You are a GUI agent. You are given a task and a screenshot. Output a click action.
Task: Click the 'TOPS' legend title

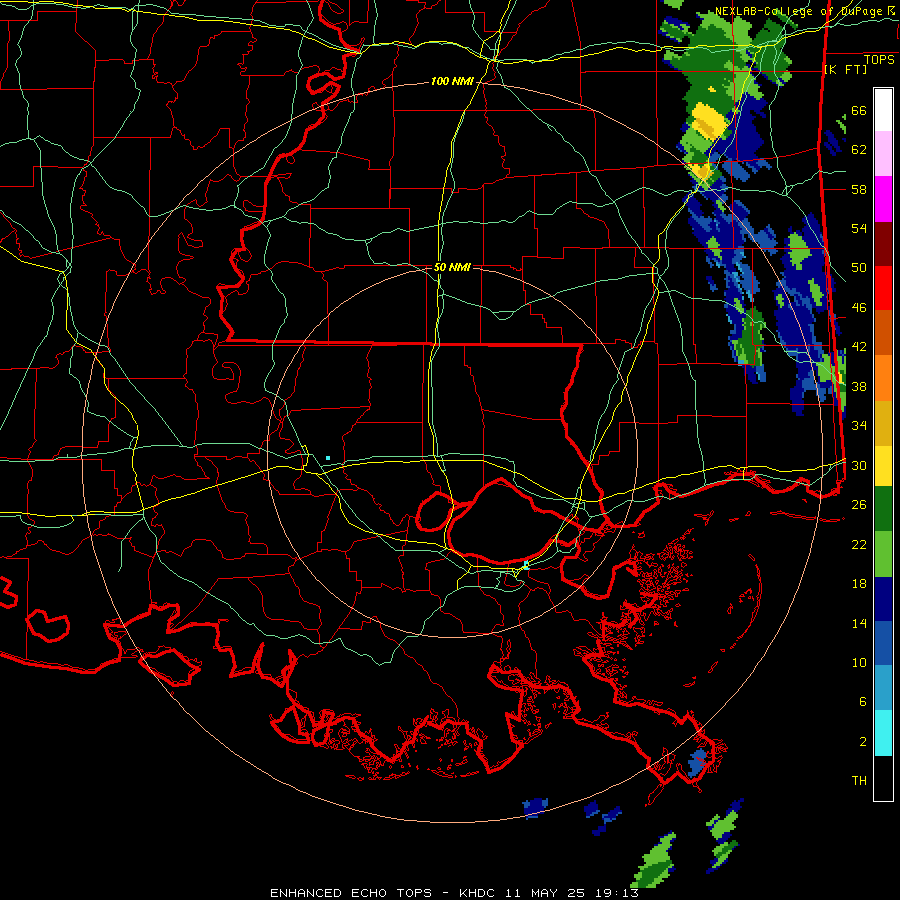pos(879,59)
